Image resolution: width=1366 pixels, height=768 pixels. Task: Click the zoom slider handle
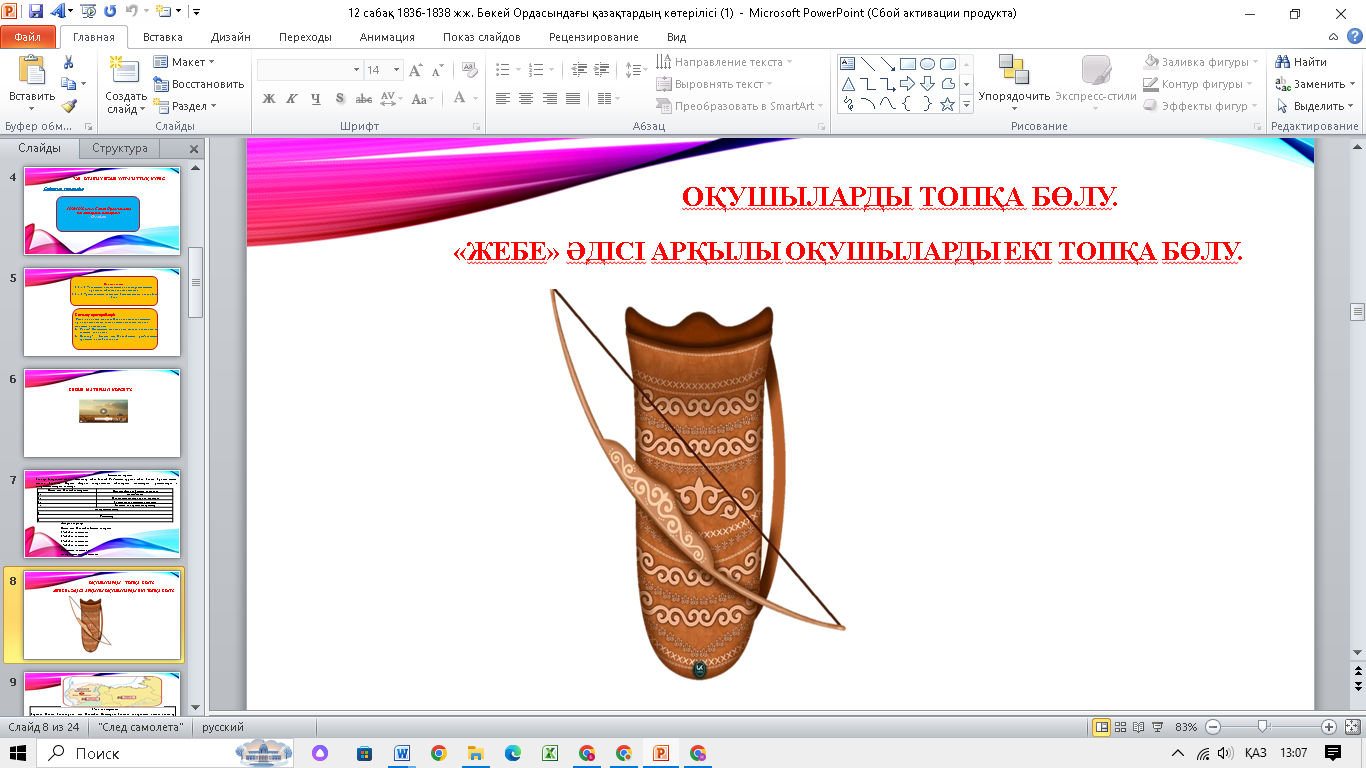1263,727
